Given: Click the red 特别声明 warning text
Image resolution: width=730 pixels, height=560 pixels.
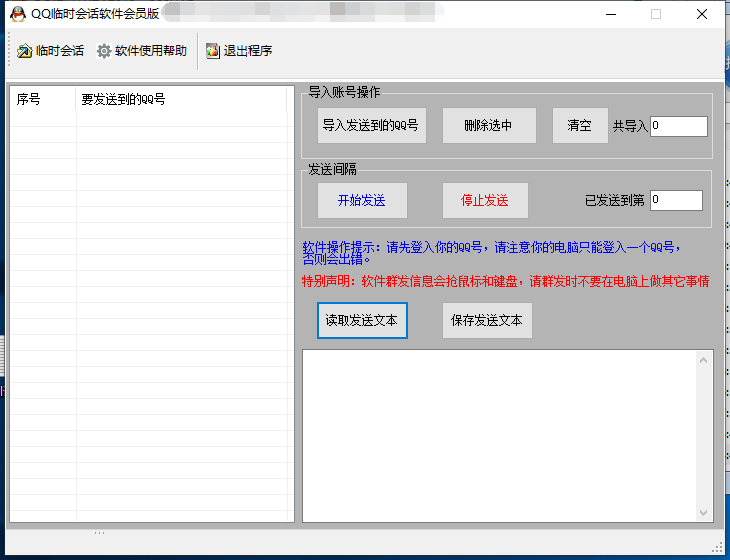Looking at the screenshot, I should [506, 281].
